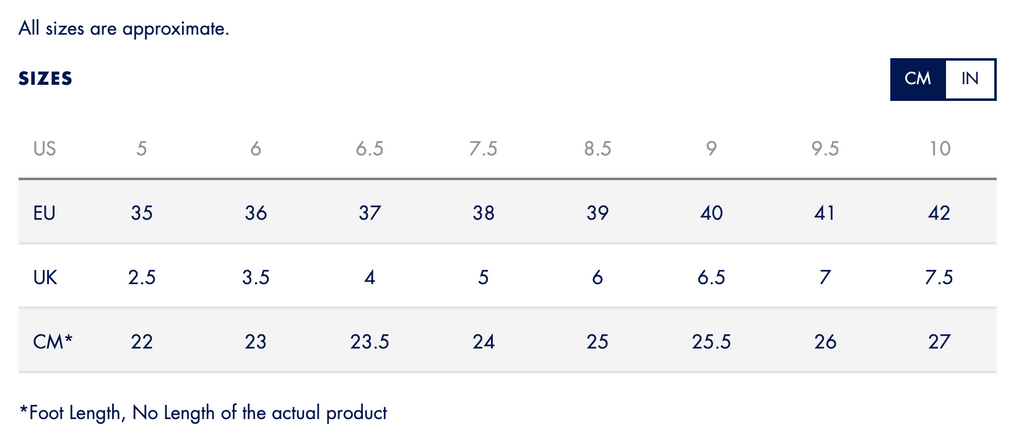Image resolution: width=1024 pixels, height=442 pixels.
Task: Select US size 9.5 column header
Action: pyautogui.click(x=825, y=149)
